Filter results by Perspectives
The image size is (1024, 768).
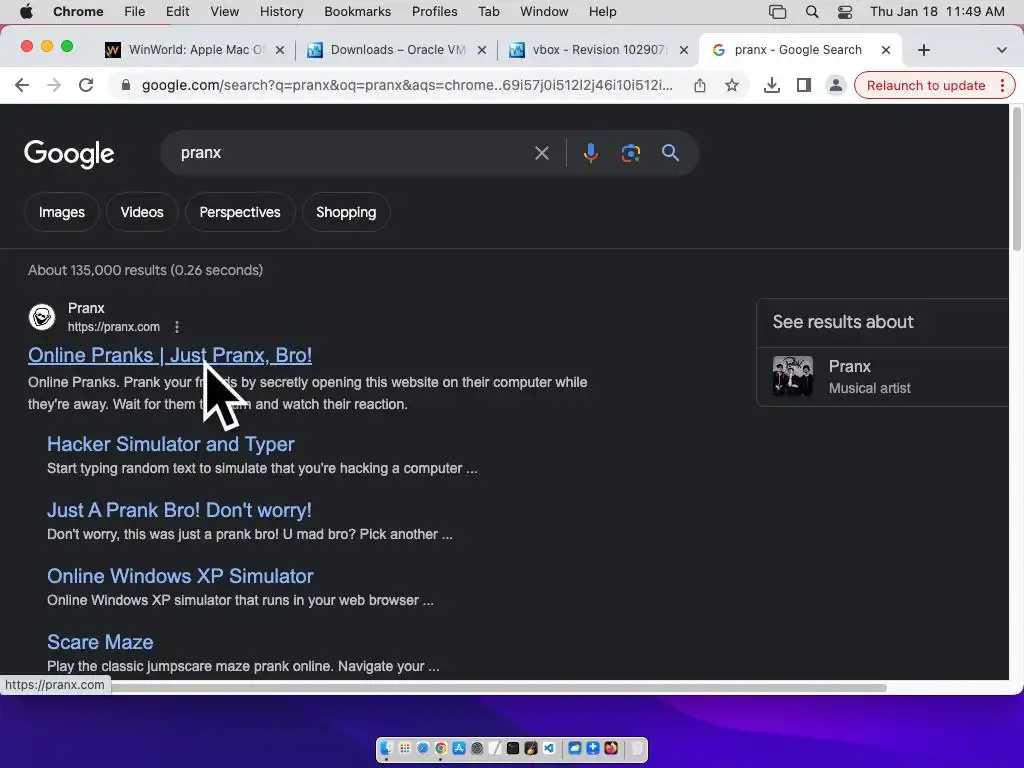[240, 212]
